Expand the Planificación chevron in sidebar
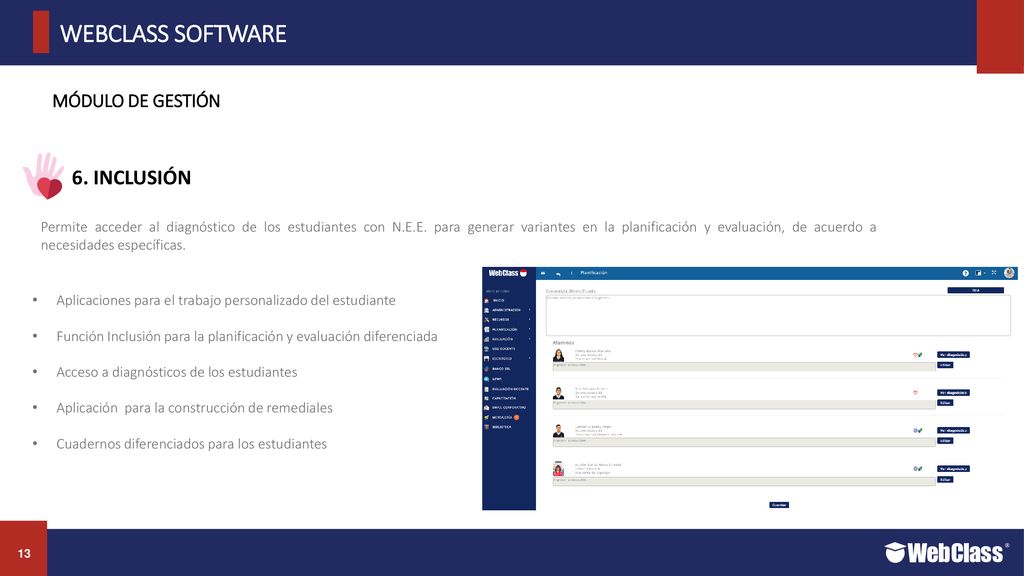1024x576 pixels. coord(530,329)
